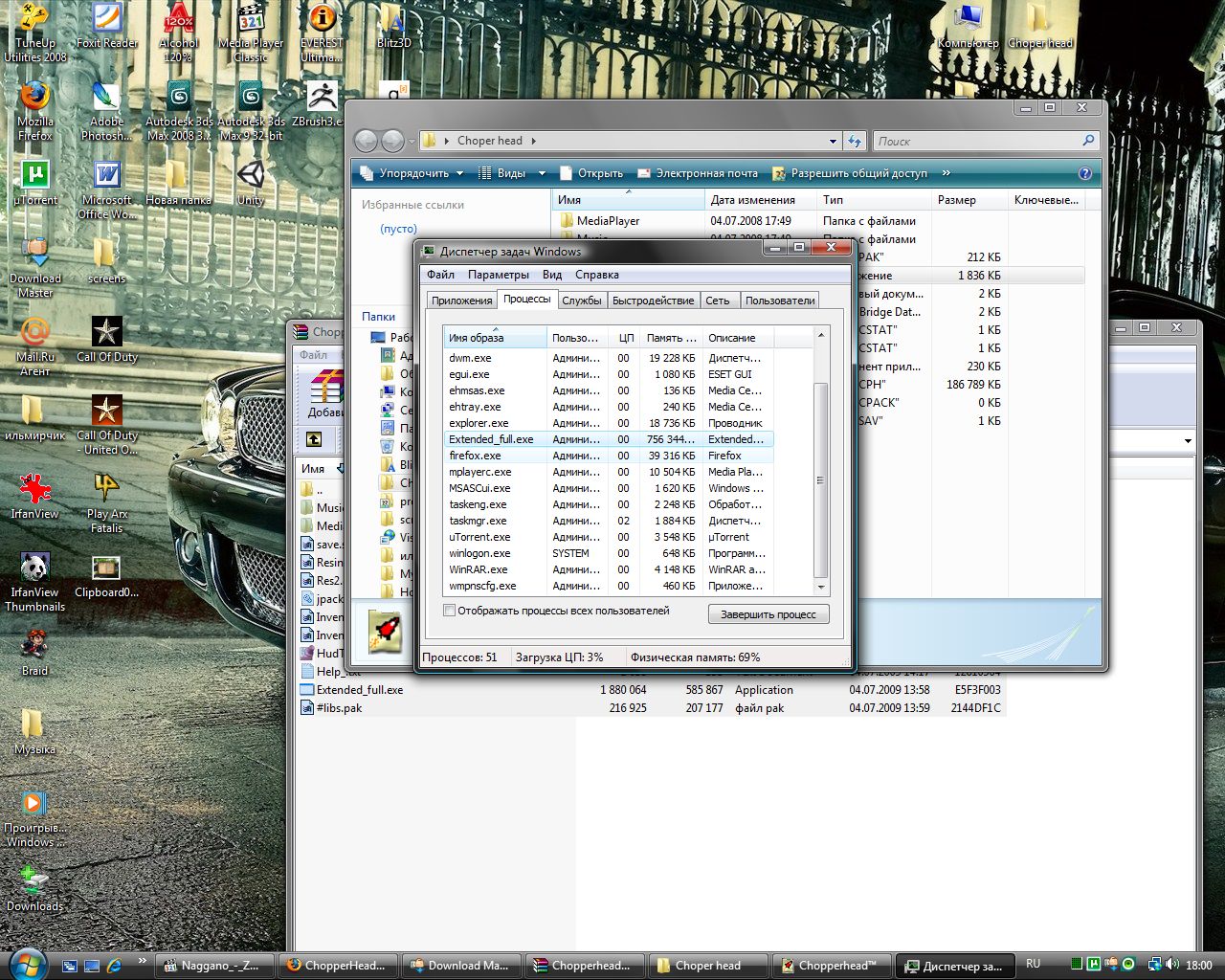Click the Windows Start orb

[x=28, y=963]
